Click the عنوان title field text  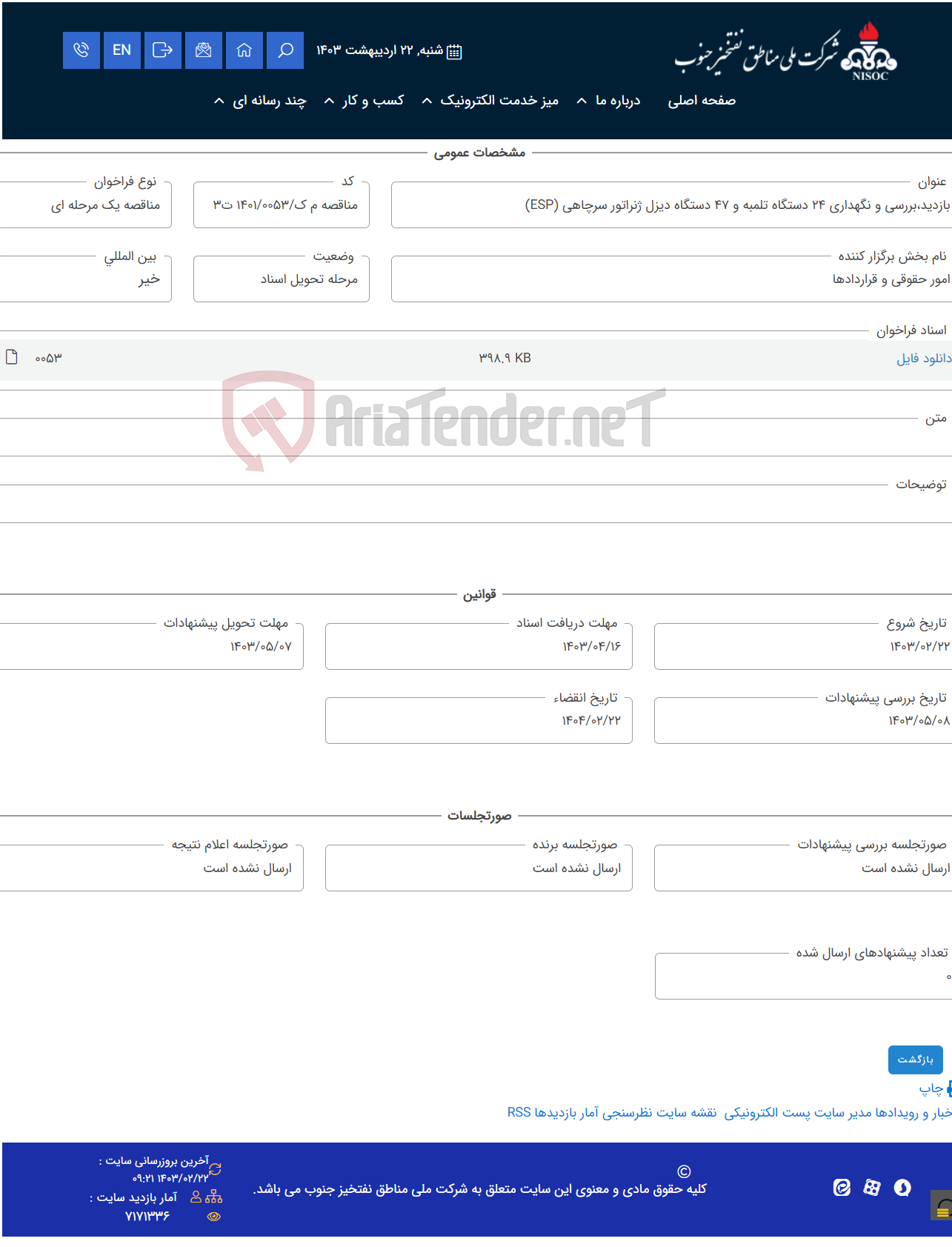coord(737,205)
